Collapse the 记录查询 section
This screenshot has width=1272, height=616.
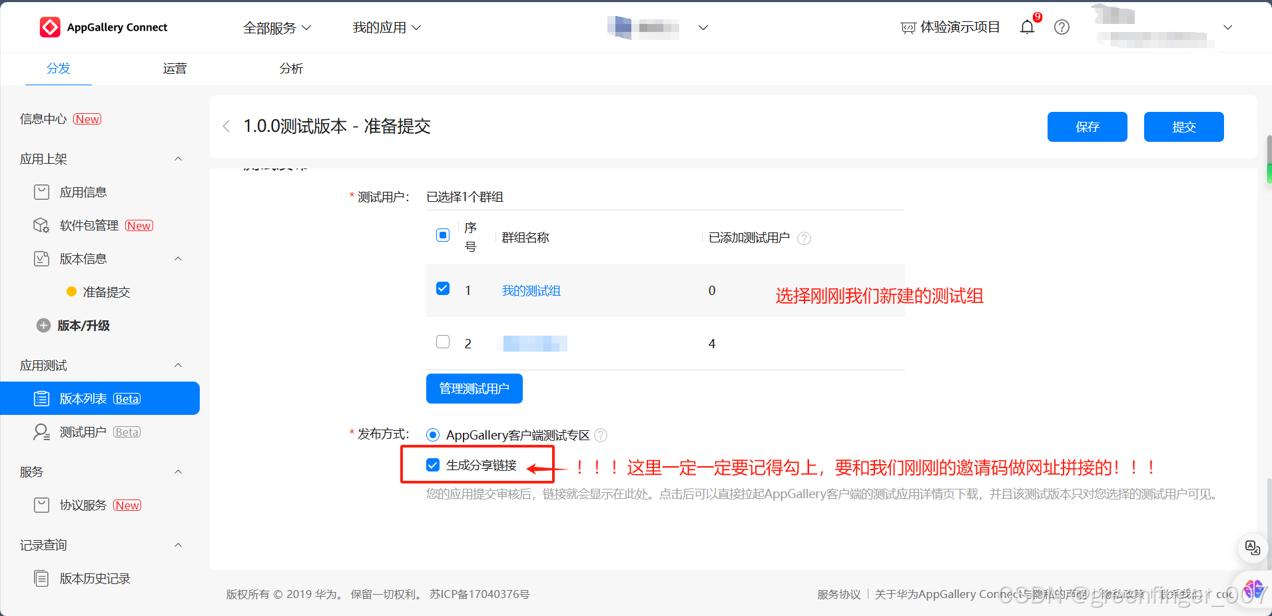coord(178,545)
